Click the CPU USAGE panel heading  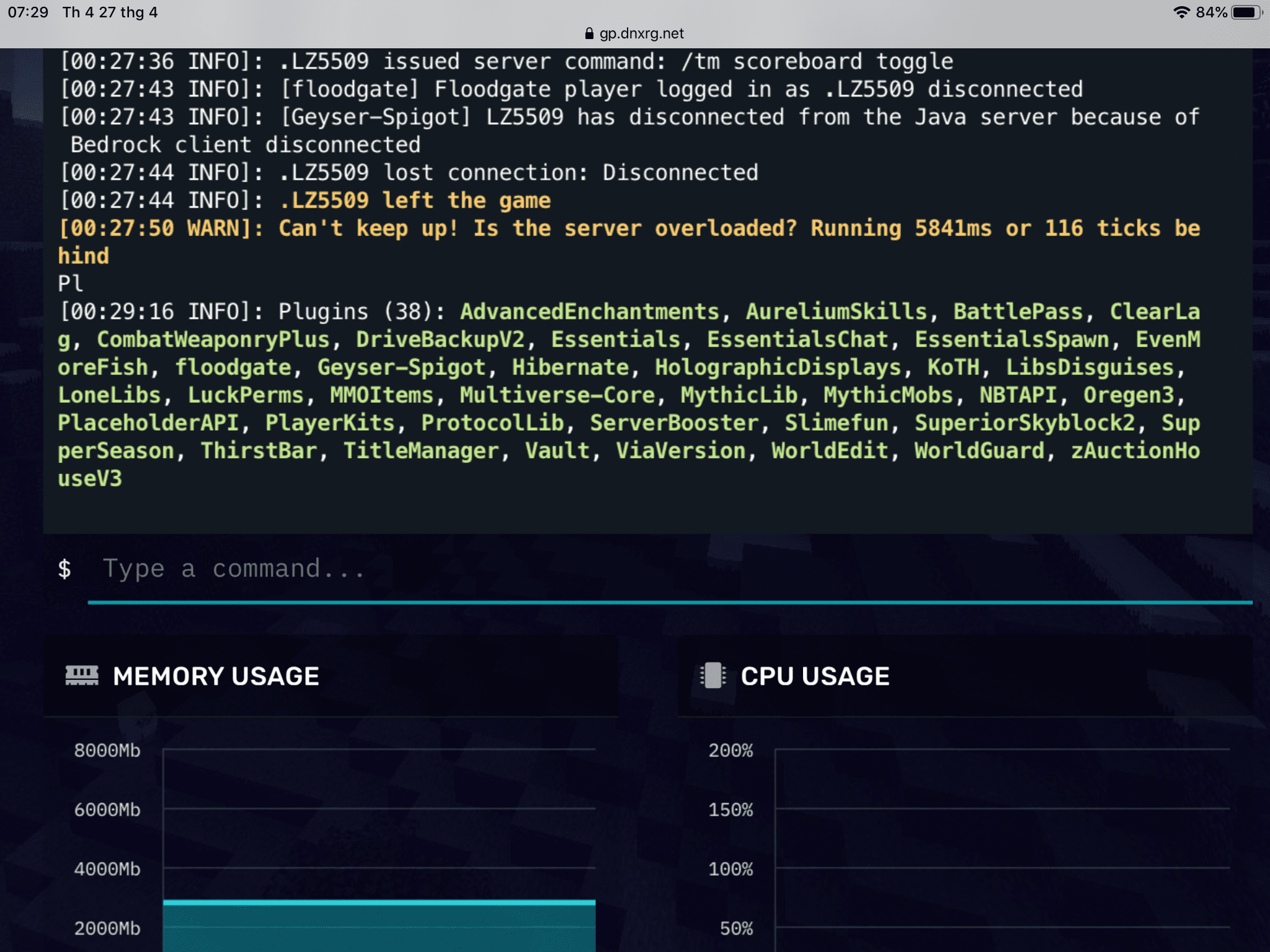click(x=815, y=676)
